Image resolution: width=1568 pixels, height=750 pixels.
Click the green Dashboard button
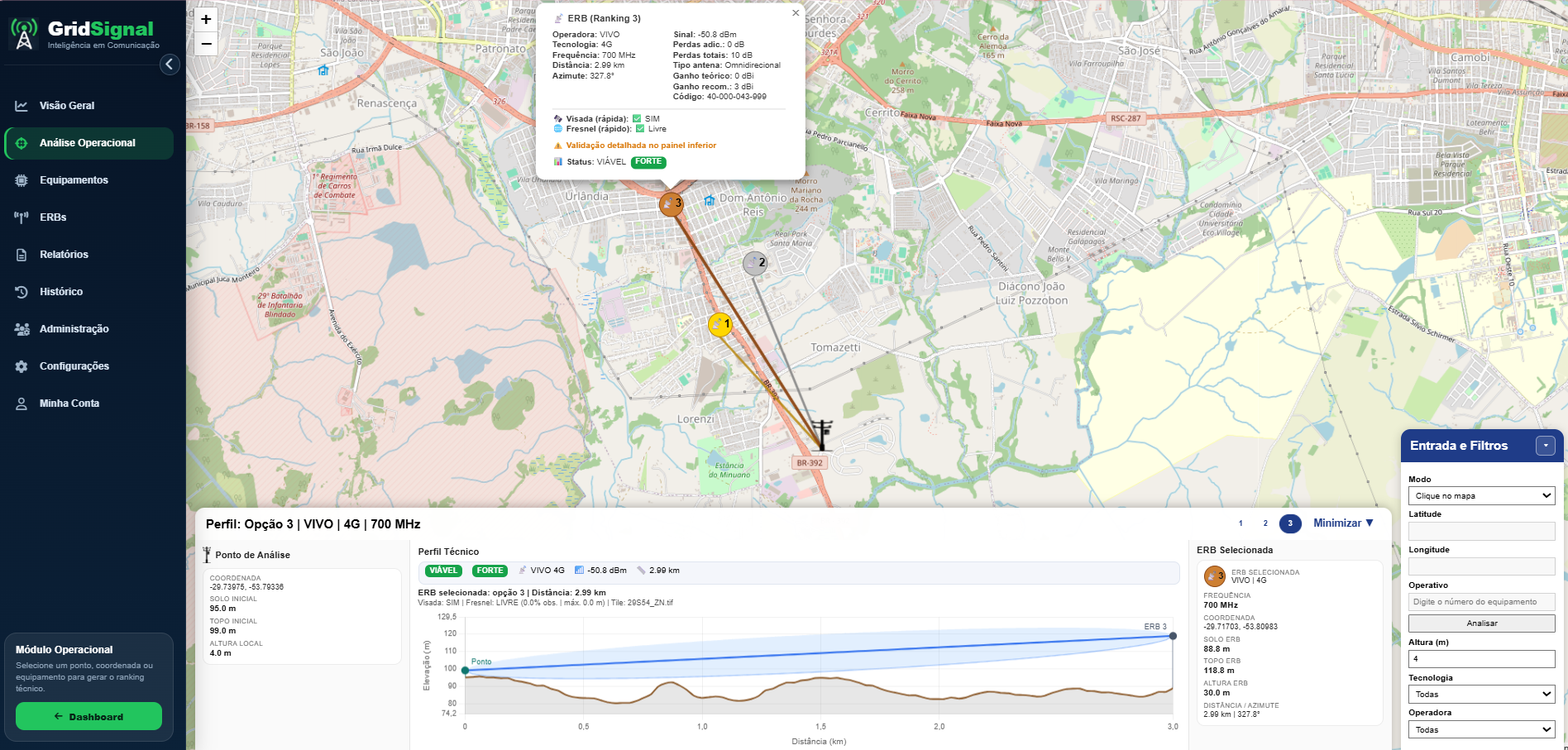pyautogui.click(x=88, y=716)
